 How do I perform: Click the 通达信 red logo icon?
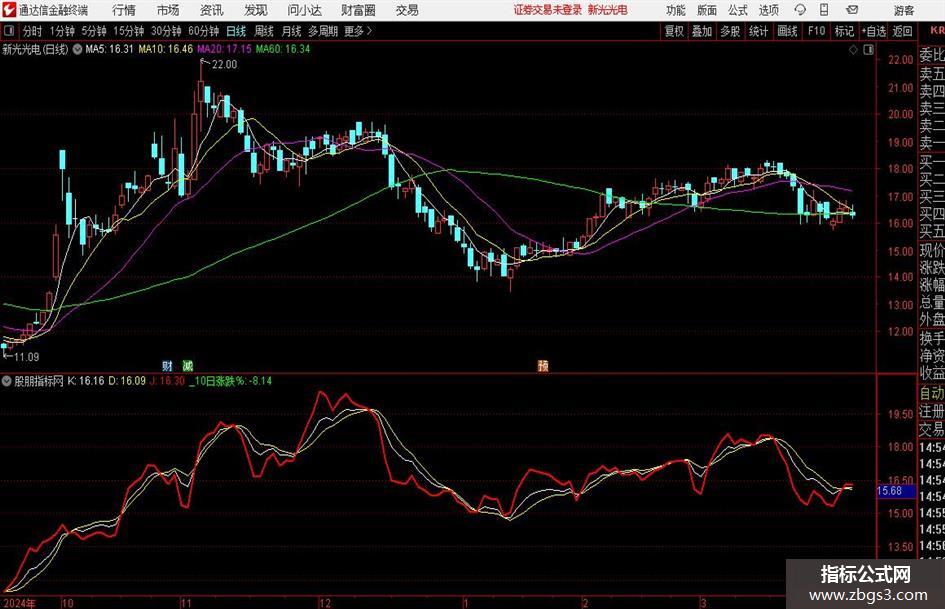[8, 10]
